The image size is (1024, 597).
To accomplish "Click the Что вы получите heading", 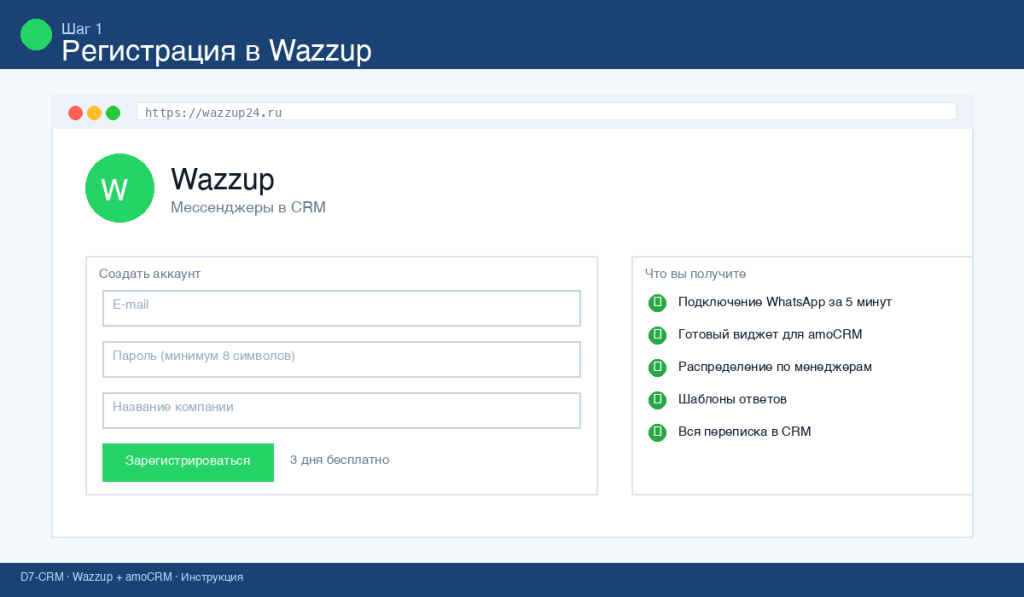I will [x=696, y=274].
